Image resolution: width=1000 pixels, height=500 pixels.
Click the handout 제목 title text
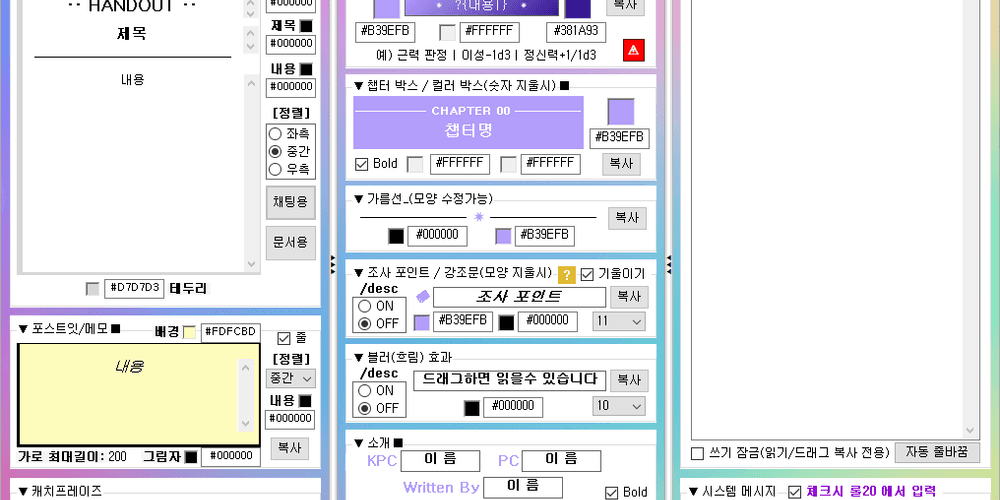click(131, 34)
